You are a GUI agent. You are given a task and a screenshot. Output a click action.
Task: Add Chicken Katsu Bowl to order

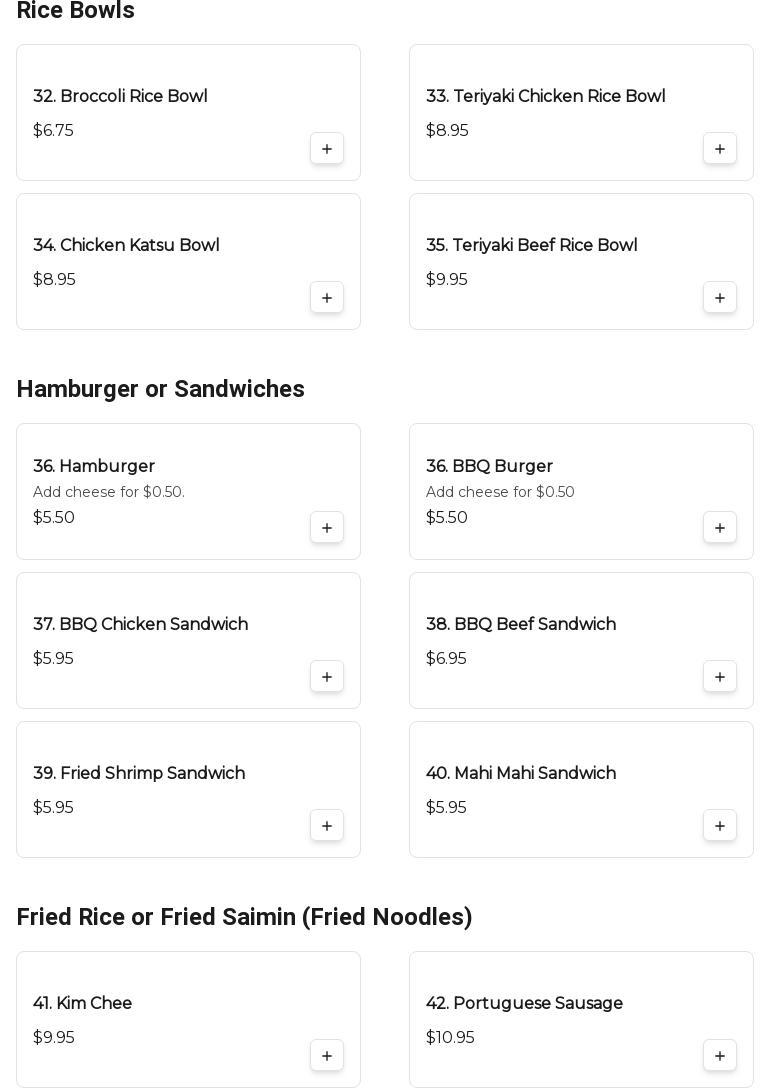pyautogui.click(x=327, y=298)
